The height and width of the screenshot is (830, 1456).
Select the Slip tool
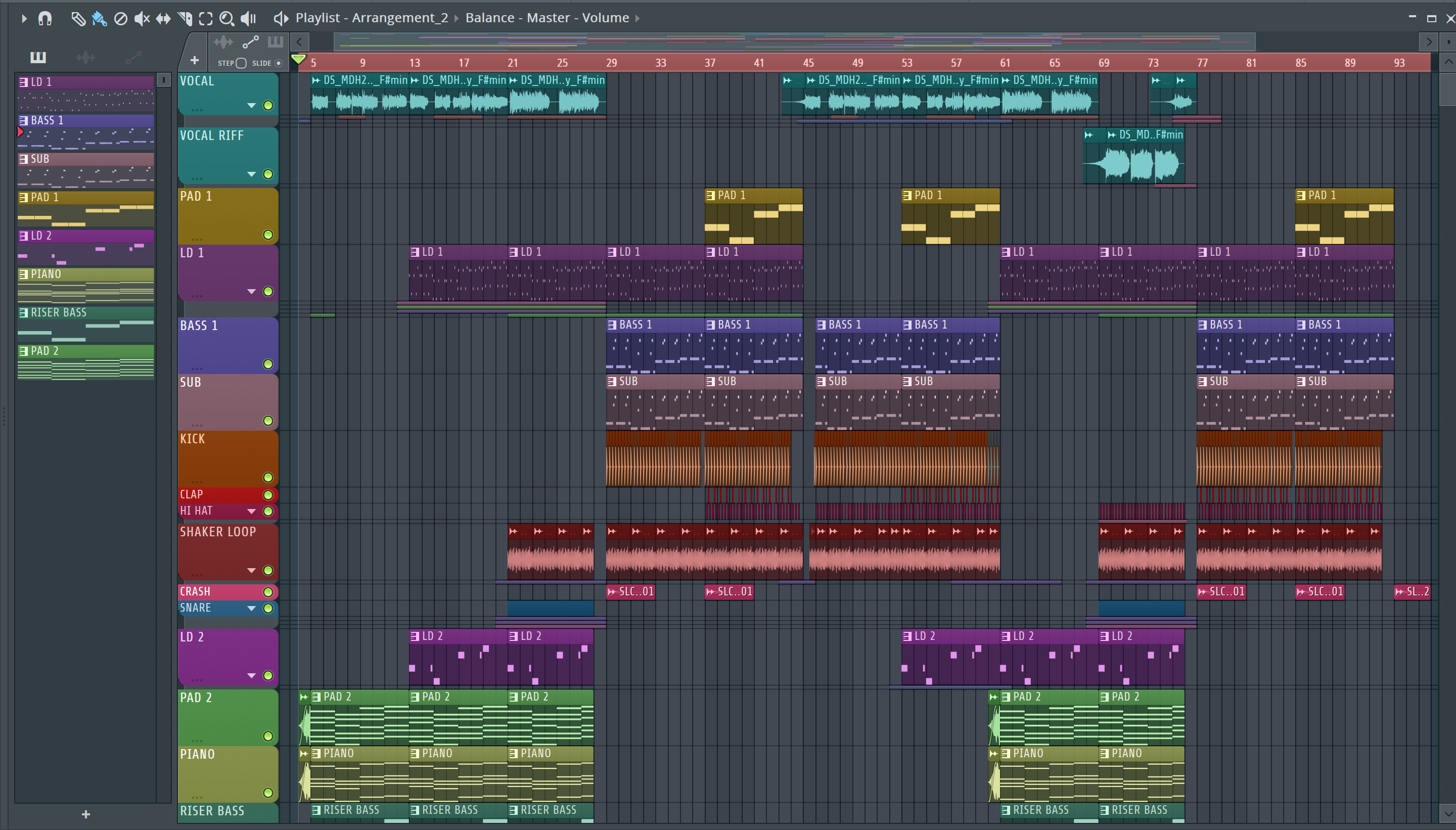[x=163, y=18]
